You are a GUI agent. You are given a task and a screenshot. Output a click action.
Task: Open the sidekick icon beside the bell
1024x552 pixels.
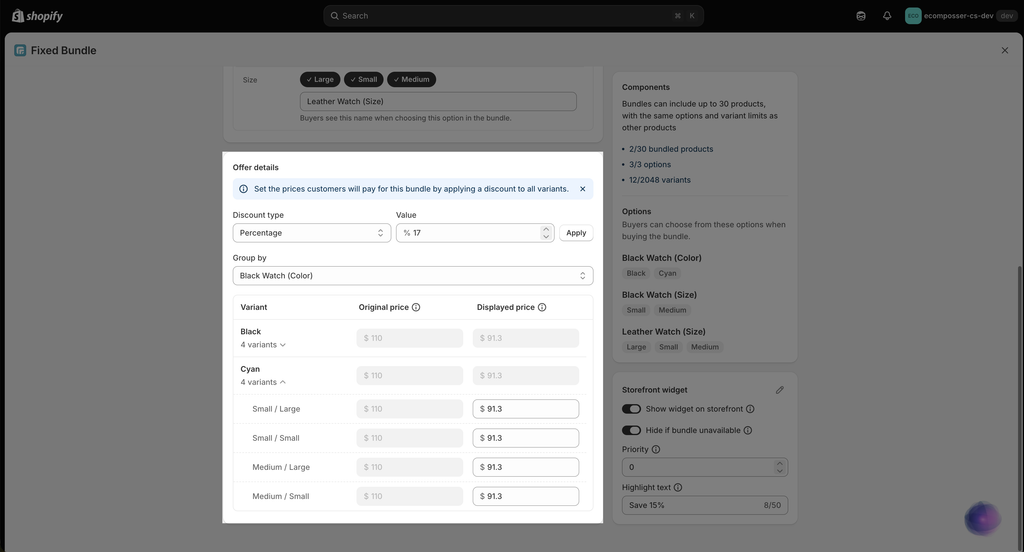861,16
